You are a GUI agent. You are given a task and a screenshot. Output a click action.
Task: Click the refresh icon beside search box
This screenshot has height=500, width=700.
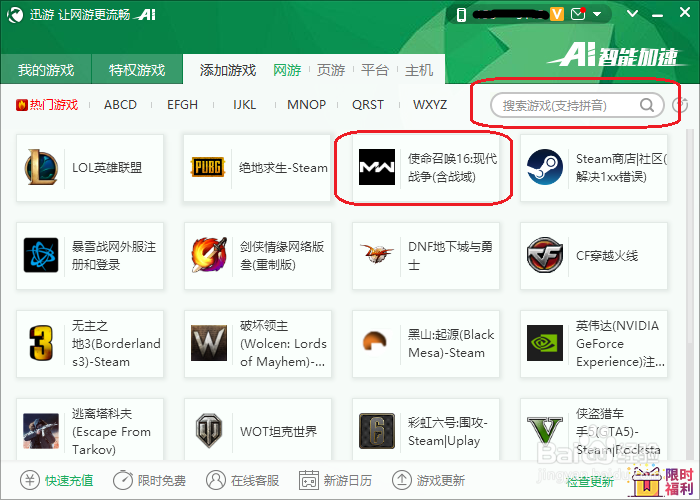pos(680,105)
